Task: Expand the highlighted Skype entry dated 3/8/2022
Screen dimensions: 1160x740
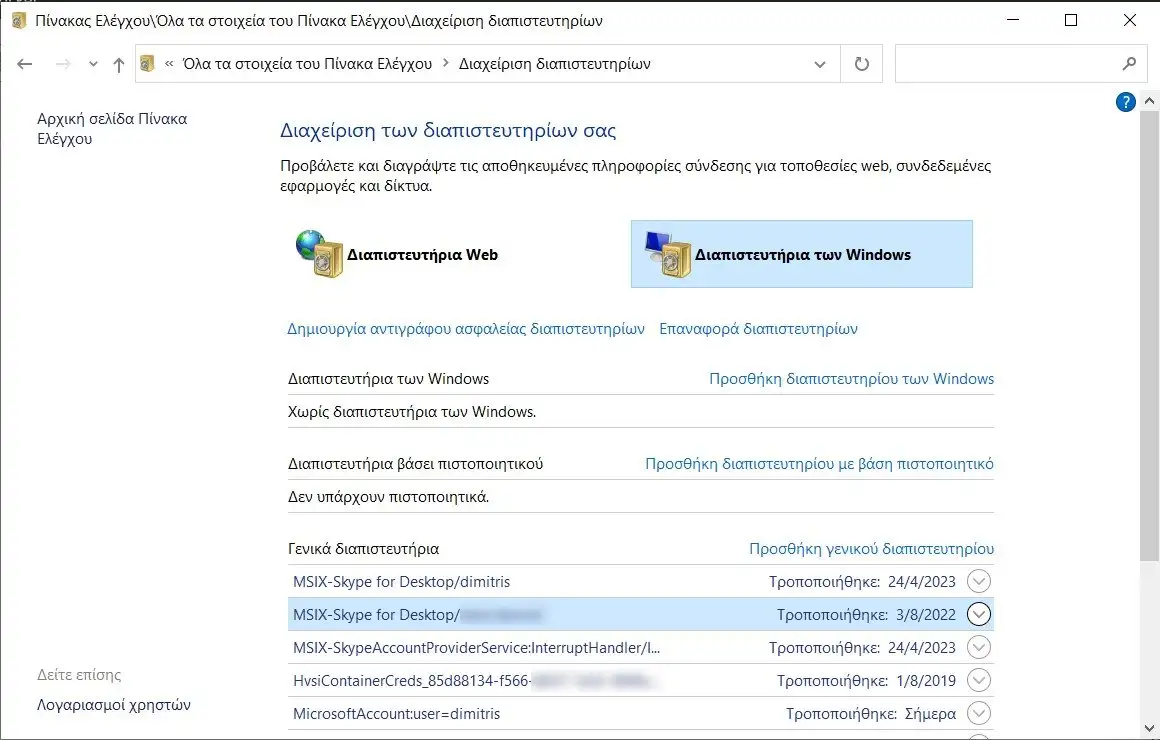Action: tap(979, 614)
